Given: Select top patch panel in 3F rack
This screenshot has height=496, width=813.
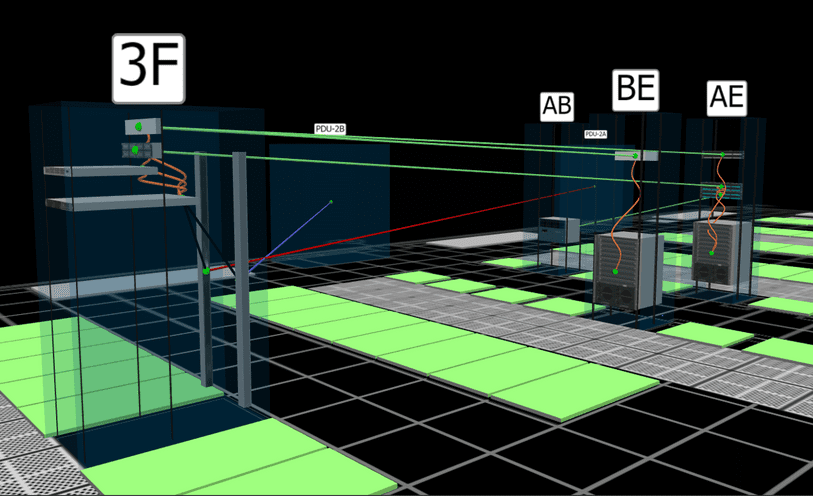Looking at the screenshot, I should click(143, 126).
